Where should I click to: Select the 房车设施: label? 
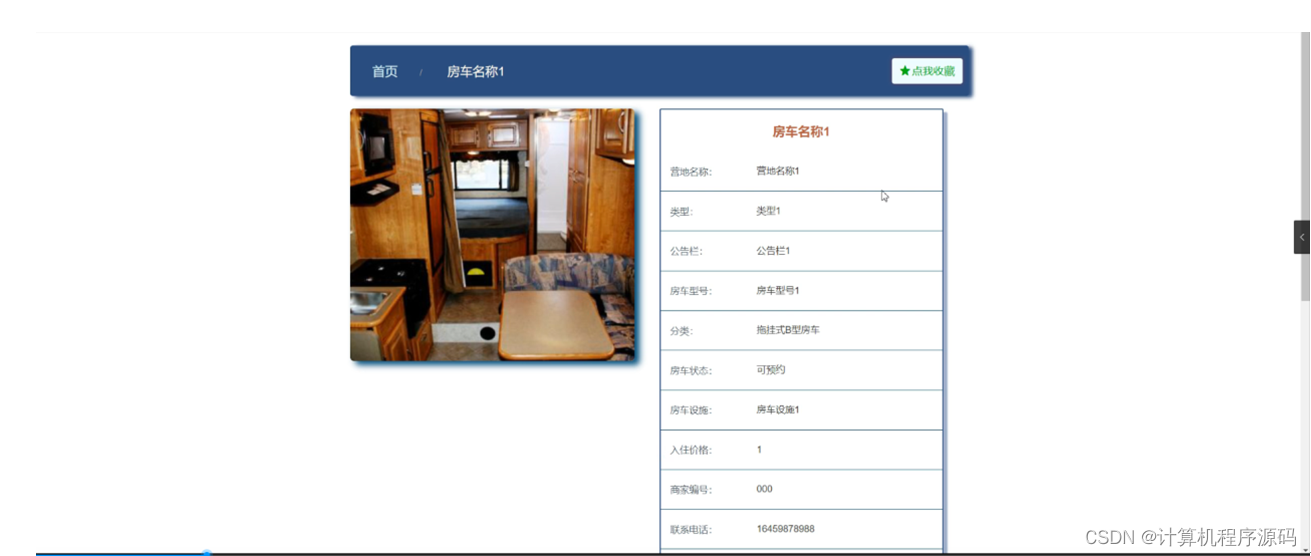(x=691, y=411)
